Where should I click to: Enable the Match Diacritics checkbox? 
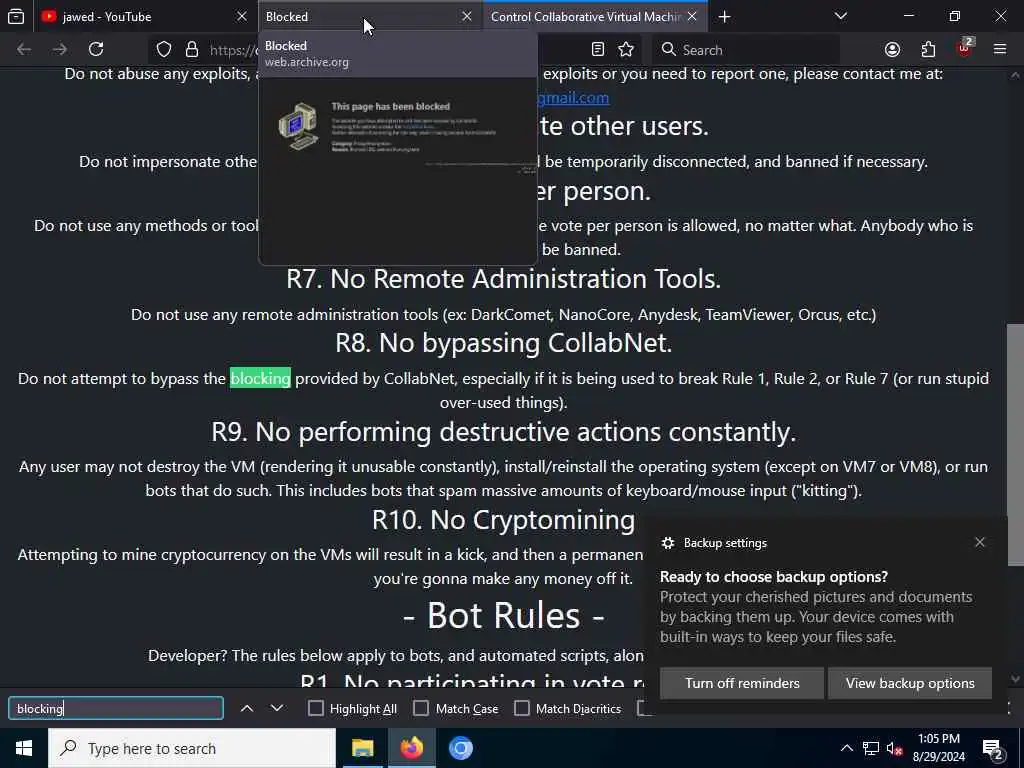coord(522,709)
